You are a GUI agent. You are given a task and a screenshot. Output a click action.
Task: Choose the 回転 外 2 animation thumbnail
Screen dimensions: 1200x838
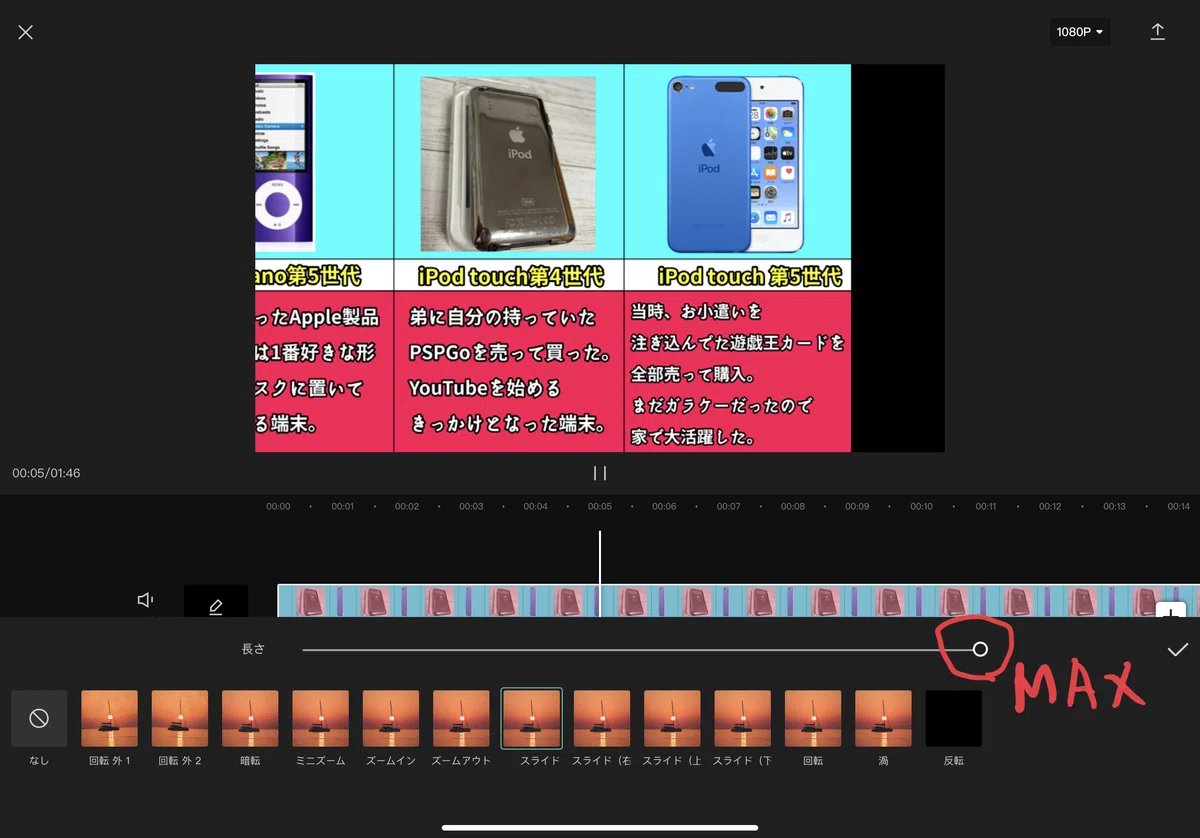pos(180,718)
